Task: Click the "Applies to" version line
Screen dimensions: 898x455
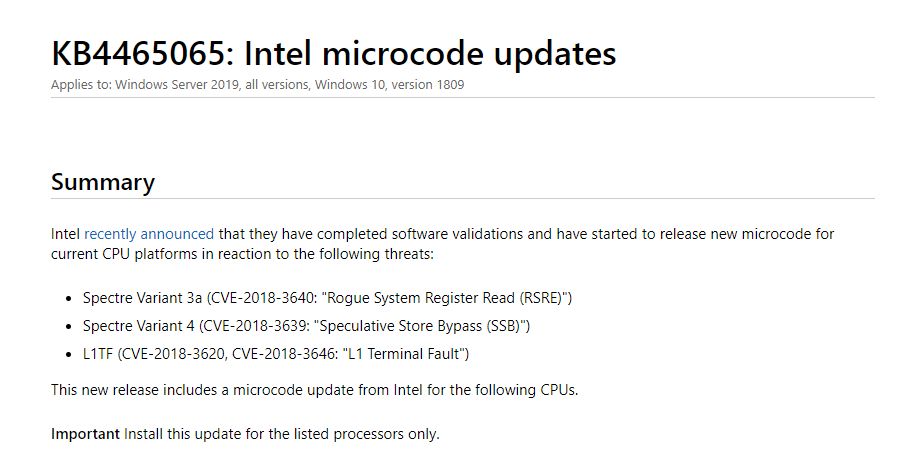Action: click(x=258, y=85)
